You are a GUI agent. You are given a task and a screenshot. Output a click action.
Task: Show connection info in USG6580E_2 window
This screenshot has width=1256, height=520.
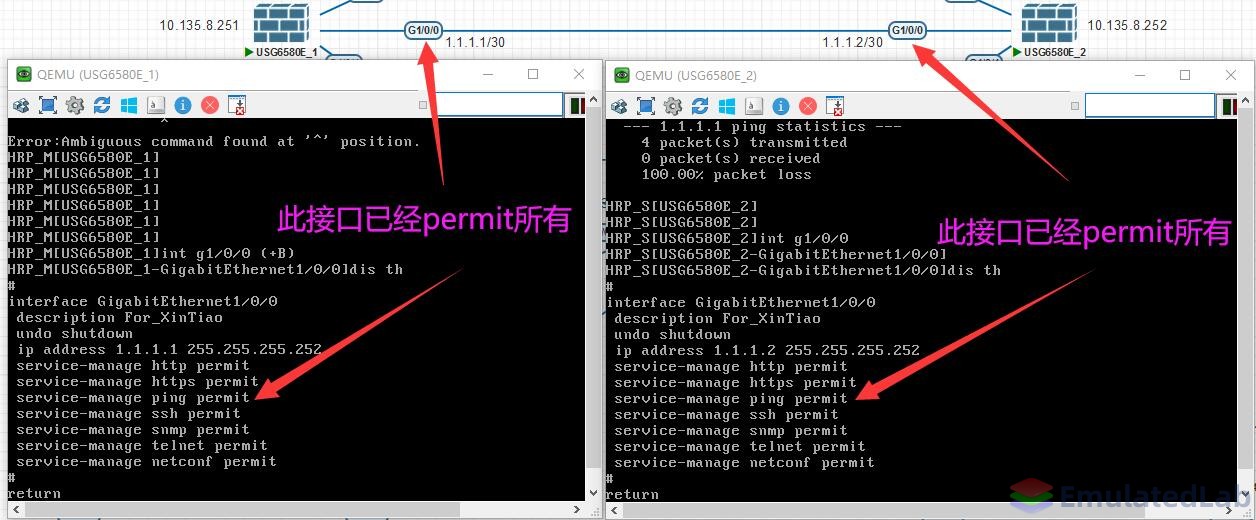(781, 106)
